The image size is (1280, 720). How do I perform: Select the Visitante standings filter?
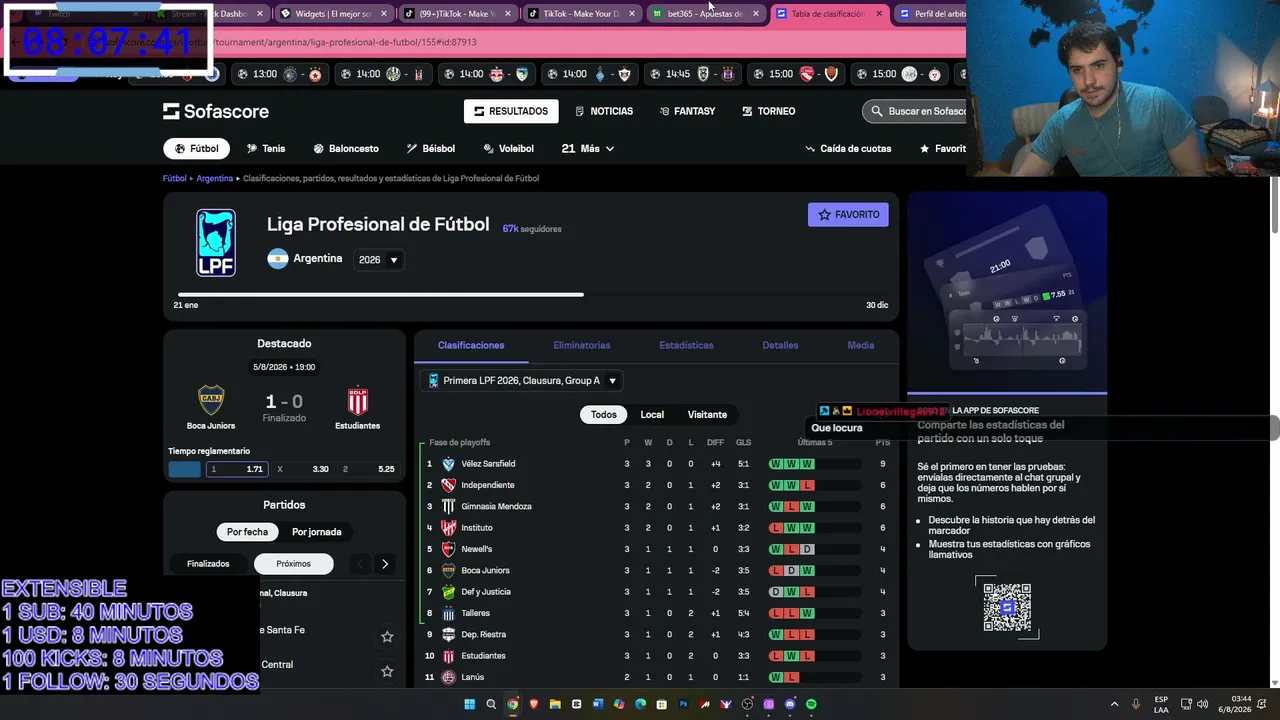pos(707,414)
